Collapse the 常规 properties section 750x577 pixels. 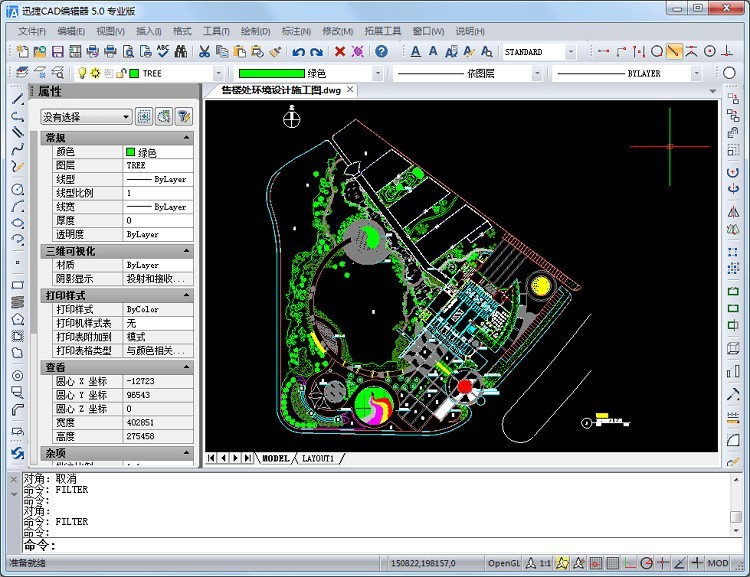(x=186, y=138)
